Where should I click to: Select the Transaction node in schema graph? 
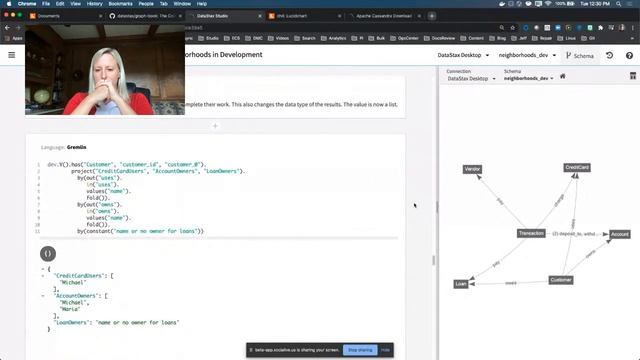tap(531, 233)
